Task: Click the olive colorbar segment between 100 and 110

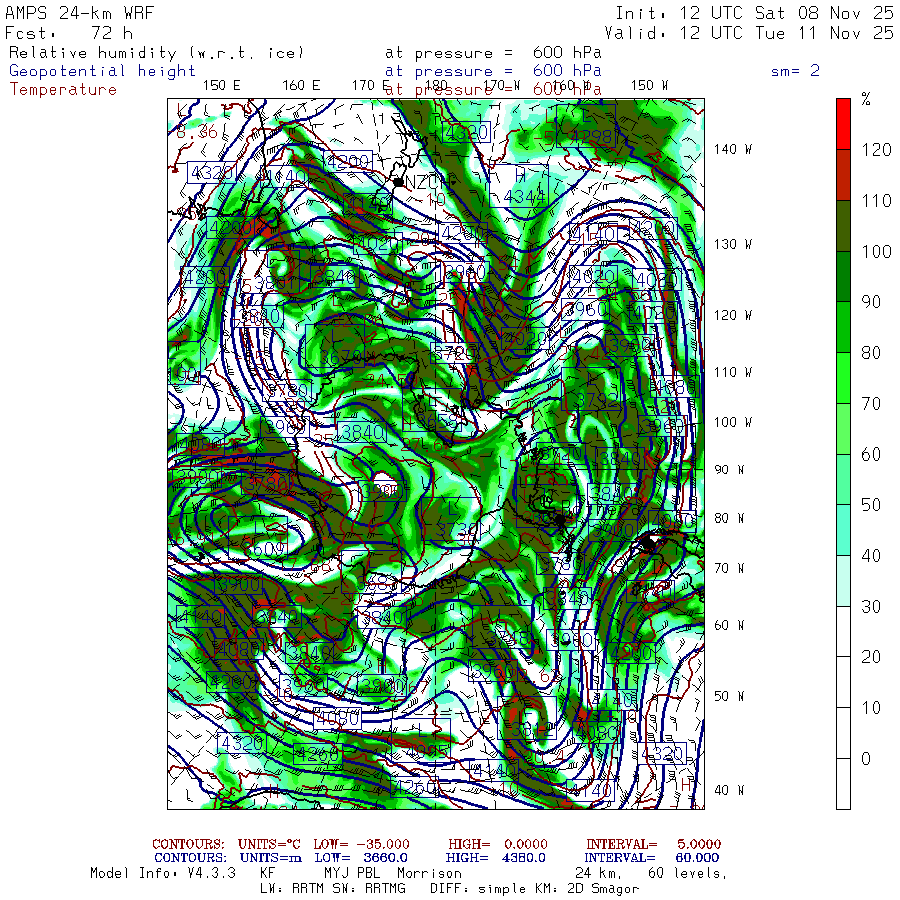Action: click(843, 226)
